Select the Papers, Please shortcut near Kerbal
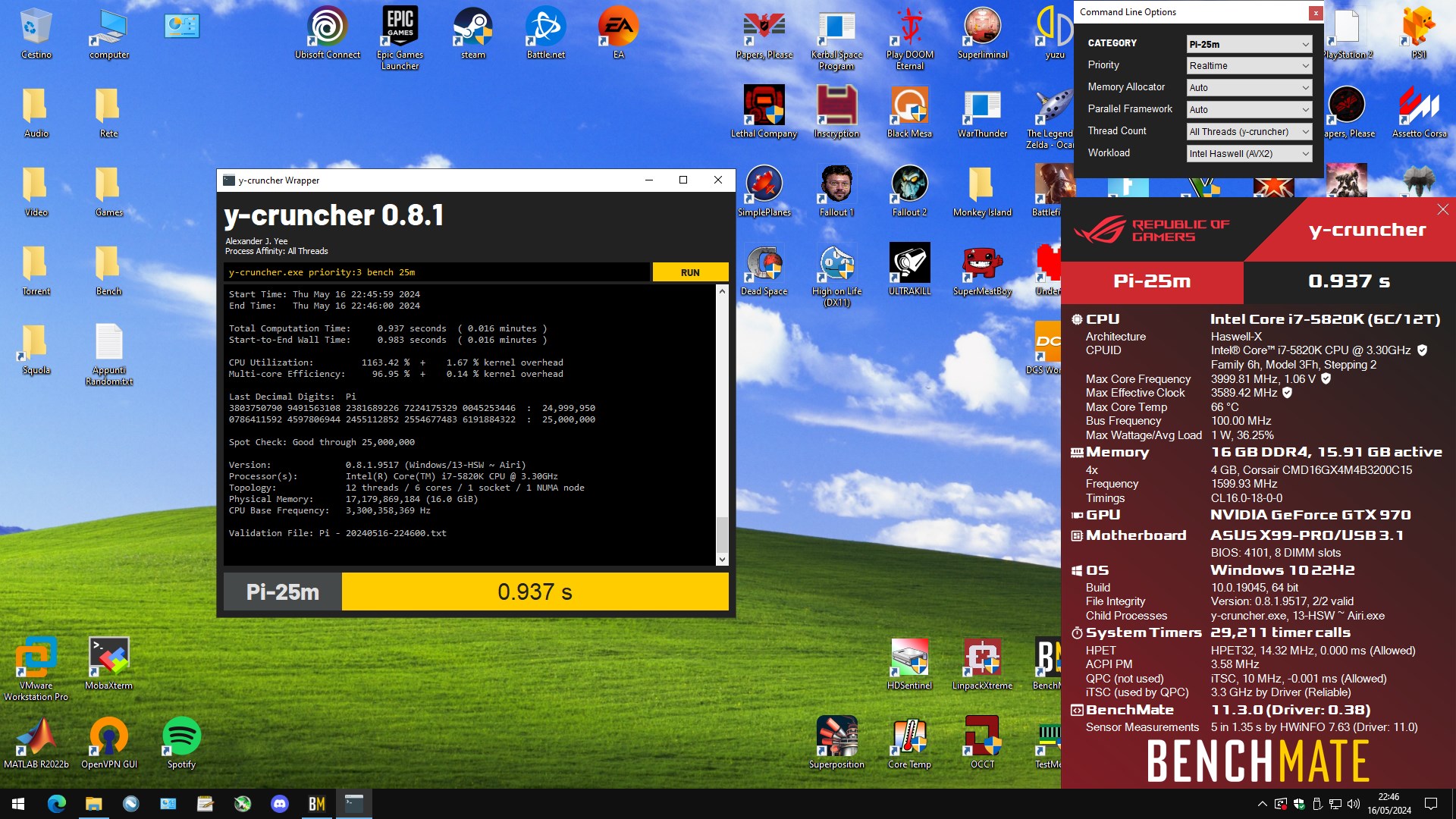This screenshot has height=819, width=1456. pos(764,33)
